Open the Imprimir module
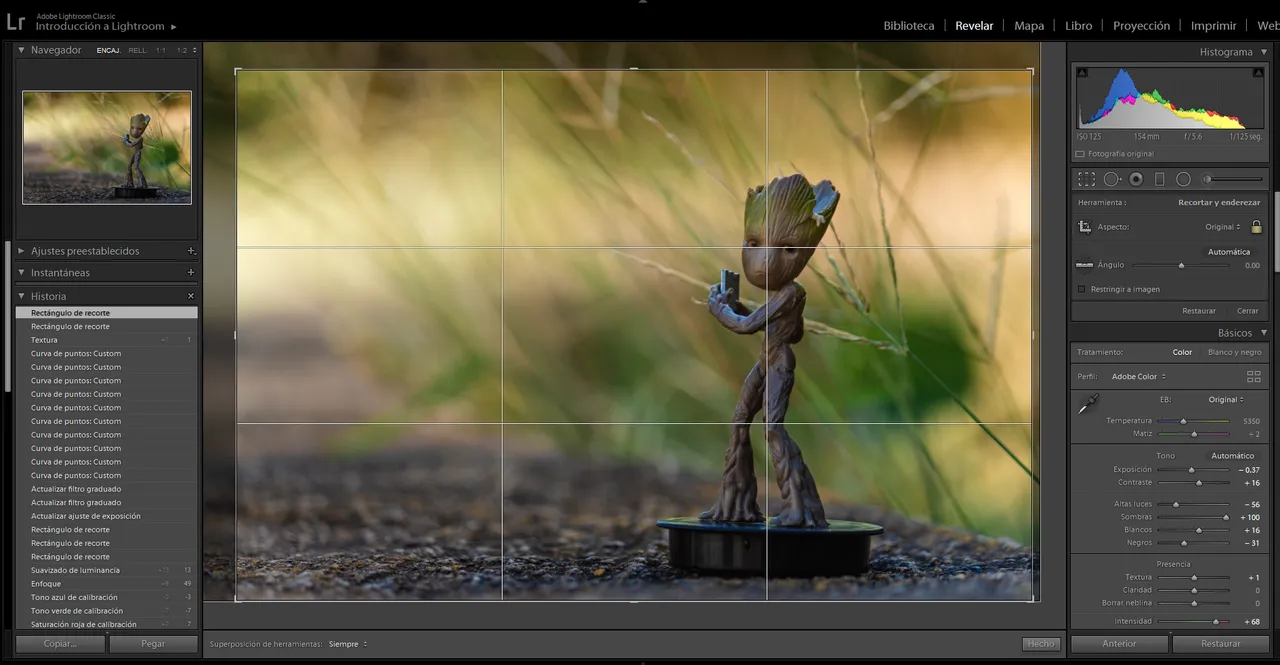This screenshot has height=665, width=1280. pyautogui.click(x=1214, y=26)
